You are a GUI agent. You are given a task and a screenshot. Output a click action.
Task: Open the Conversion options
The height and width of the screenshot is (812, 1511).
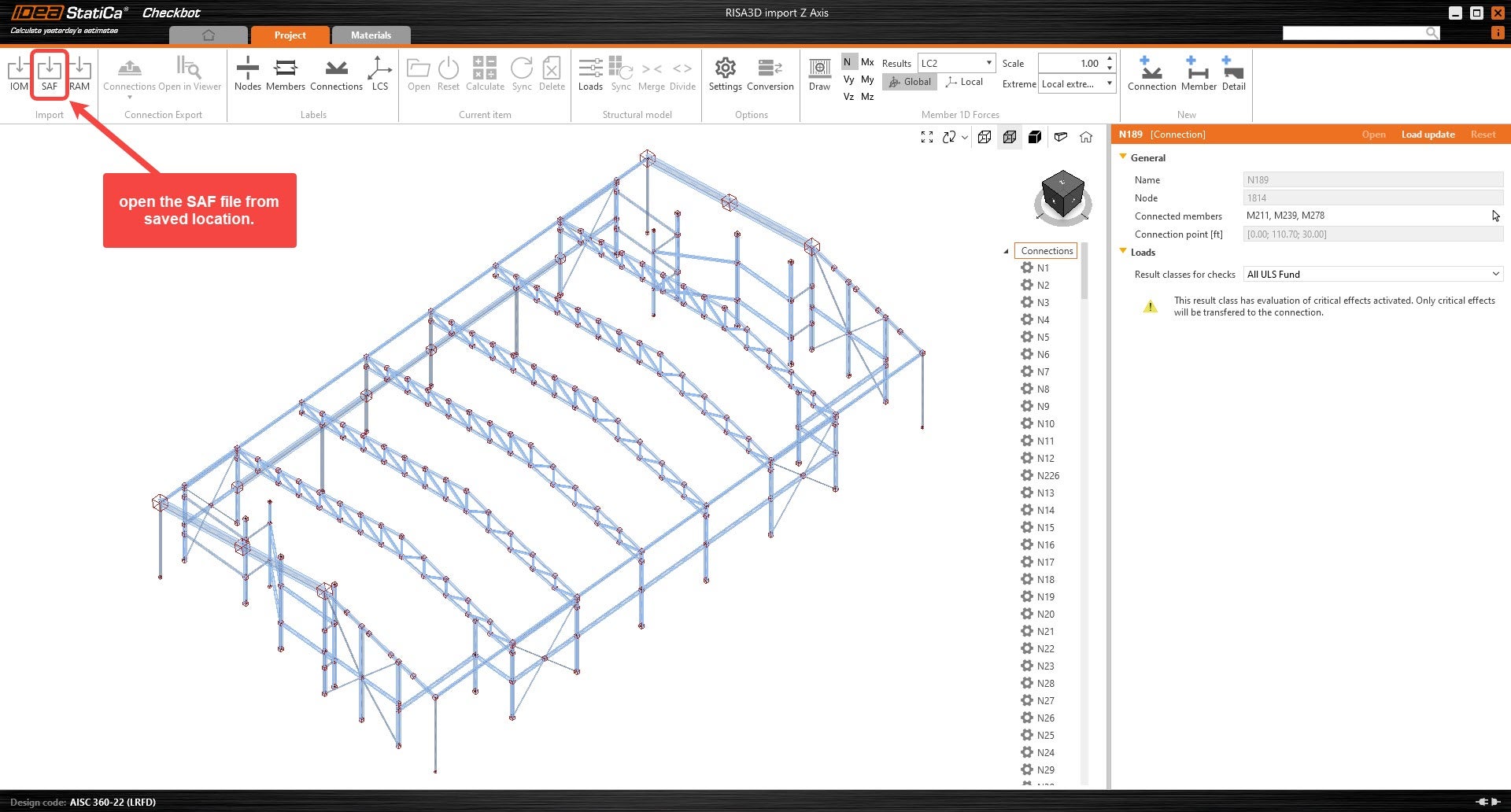(x=770, y=75)
